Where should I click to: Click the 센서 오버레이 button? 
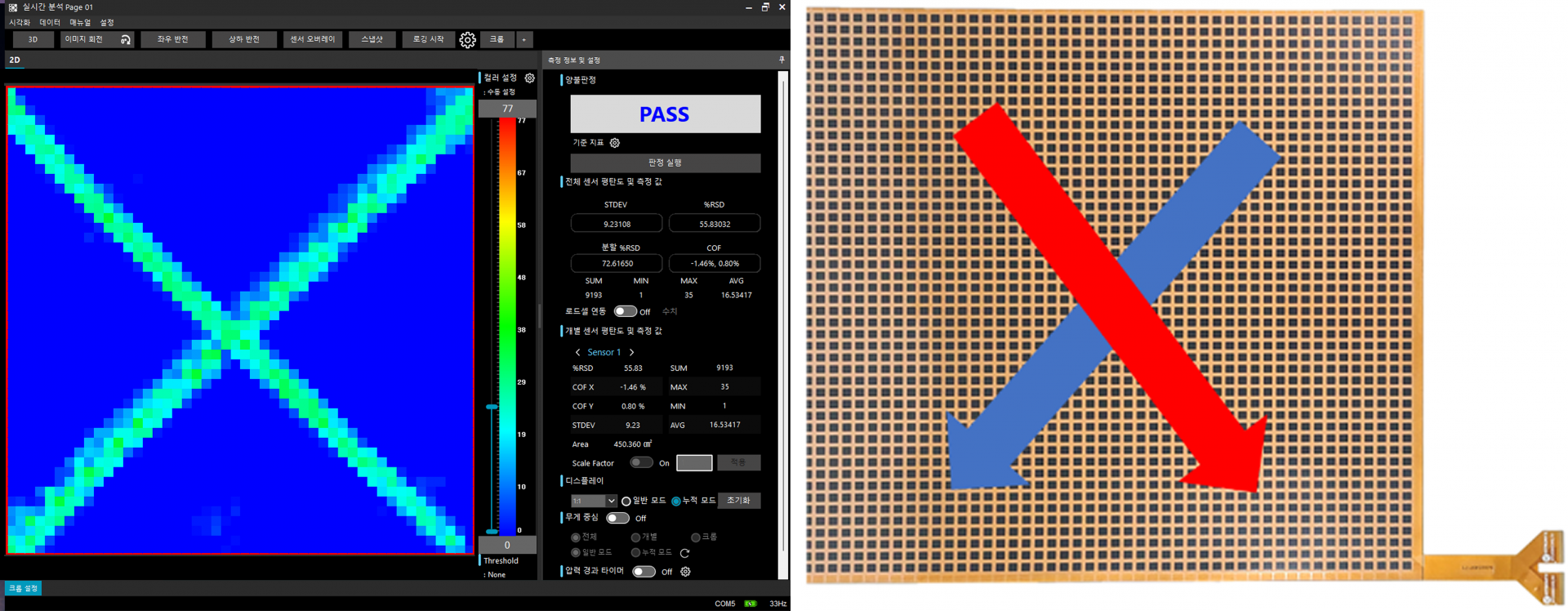[313, 39]
